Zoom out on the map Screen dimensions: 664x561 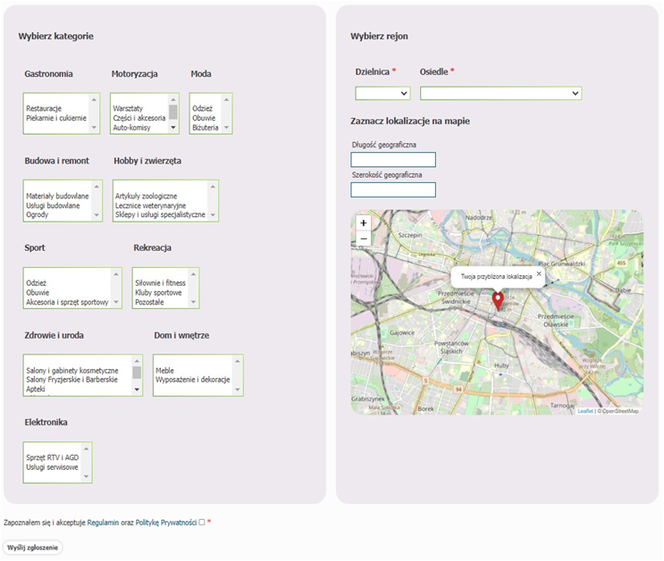click(363, 239)
